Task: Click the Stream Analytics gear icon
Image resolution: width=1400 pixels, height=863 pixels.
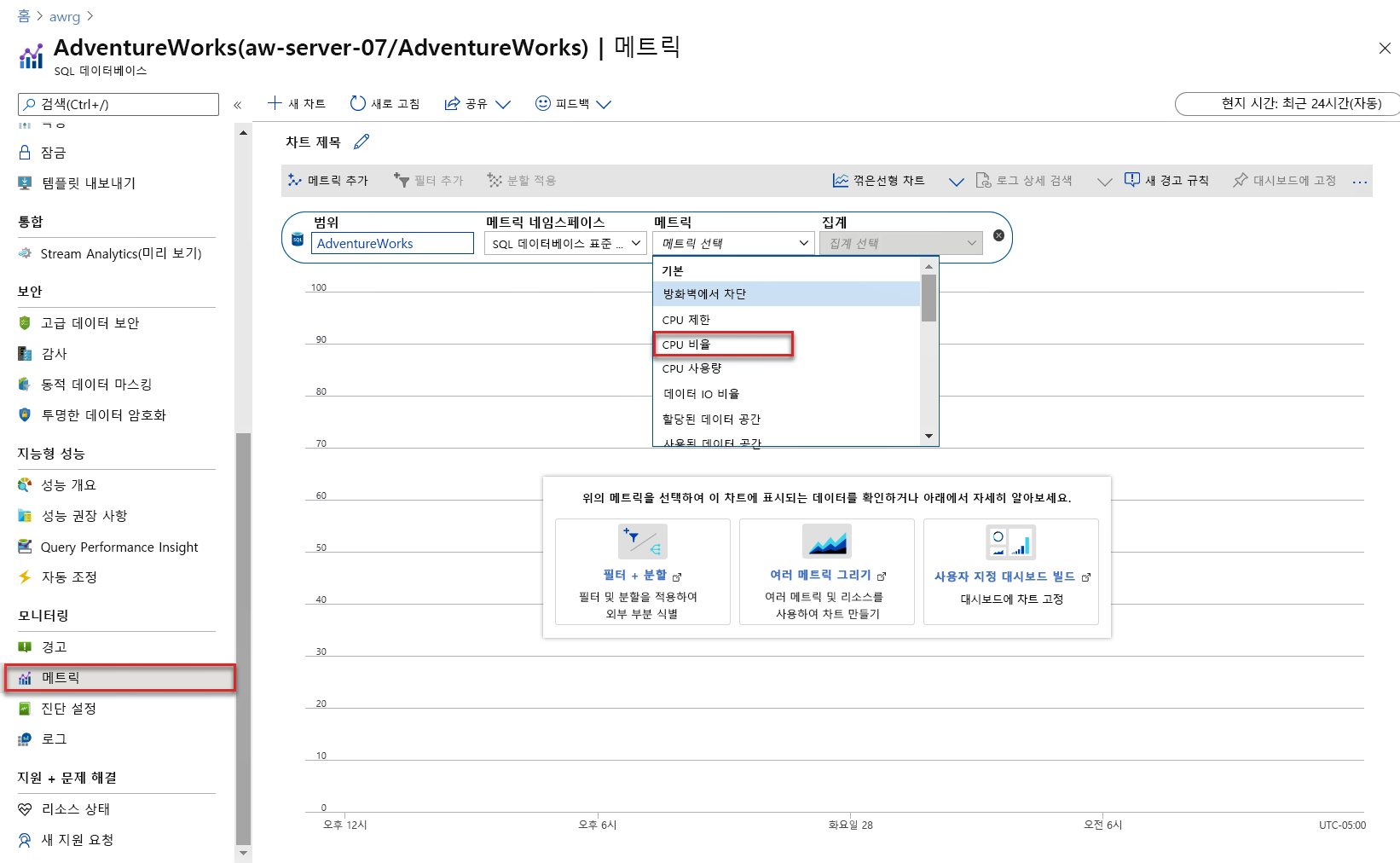Action: (x=25, y=253)
